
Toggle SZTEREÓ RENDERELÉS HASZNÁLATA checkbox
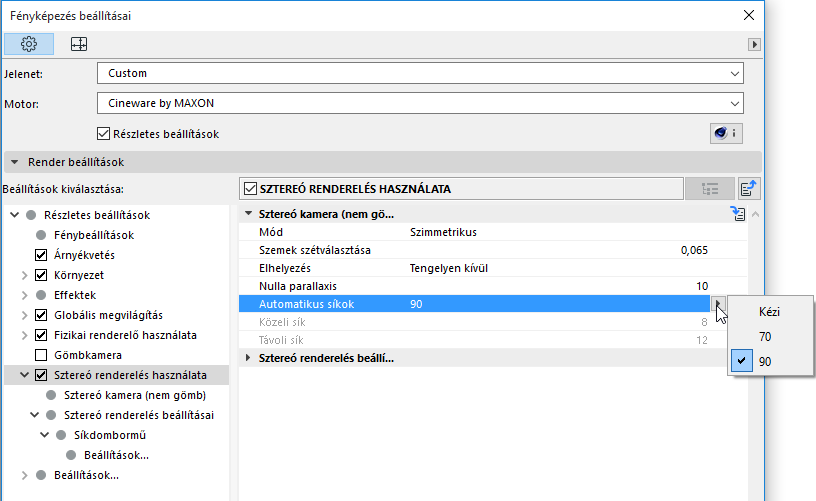tap(250, 189)
